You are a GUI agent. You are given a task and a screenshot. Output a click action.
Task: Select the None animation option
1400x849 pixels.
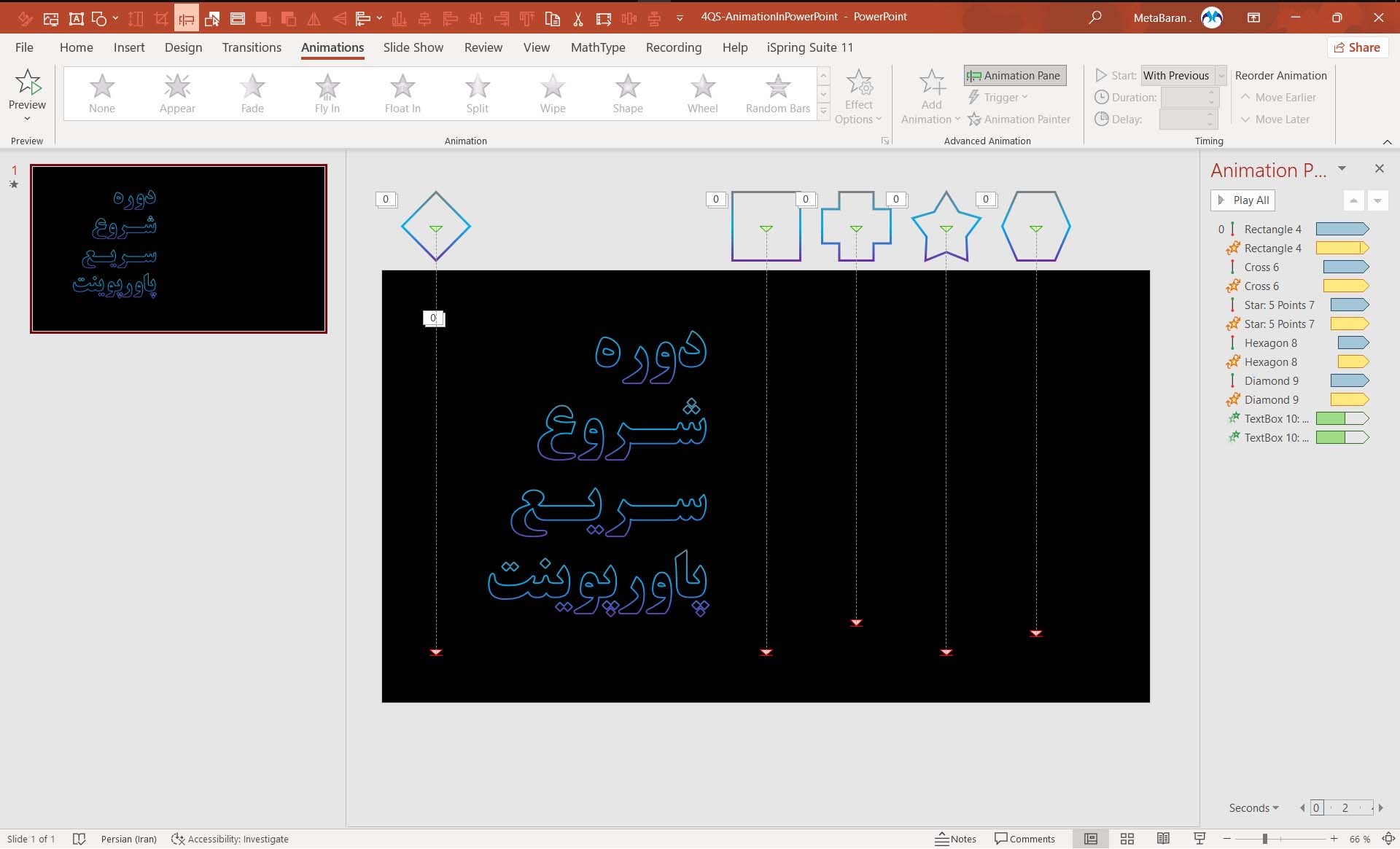point(102,94)
